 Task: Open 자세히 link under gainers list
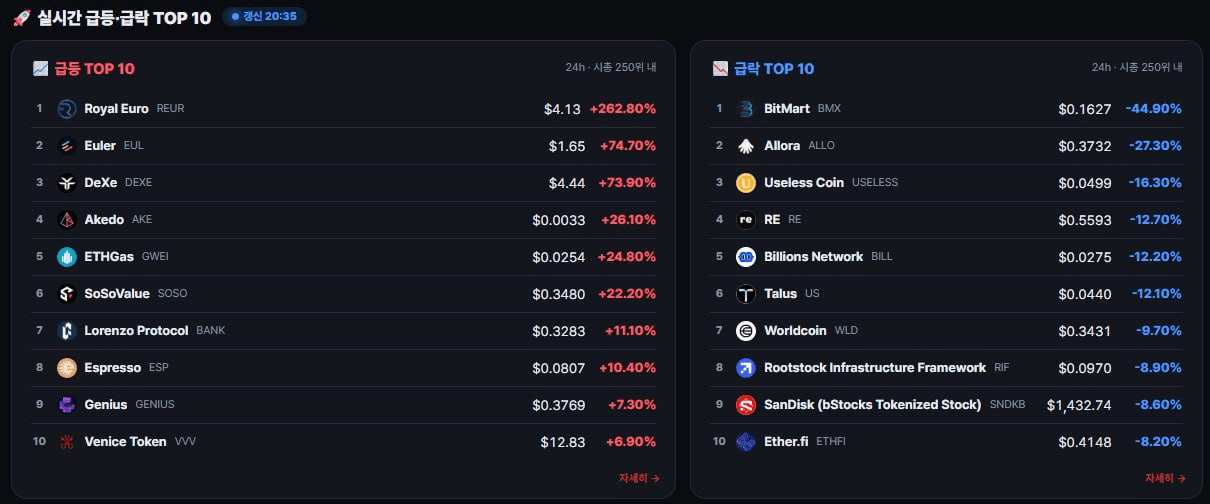point(639,478)
